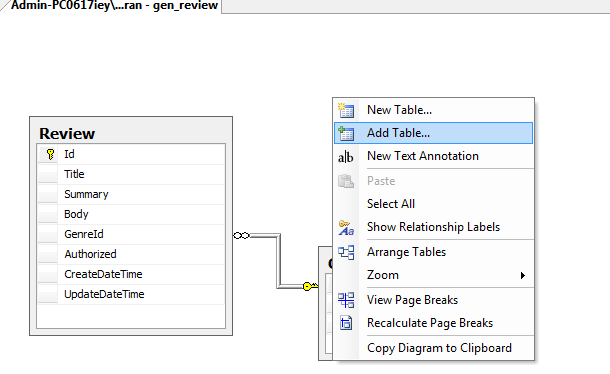
Task: Click the row selector beside GenreId
Action: [x=47, y=234]
